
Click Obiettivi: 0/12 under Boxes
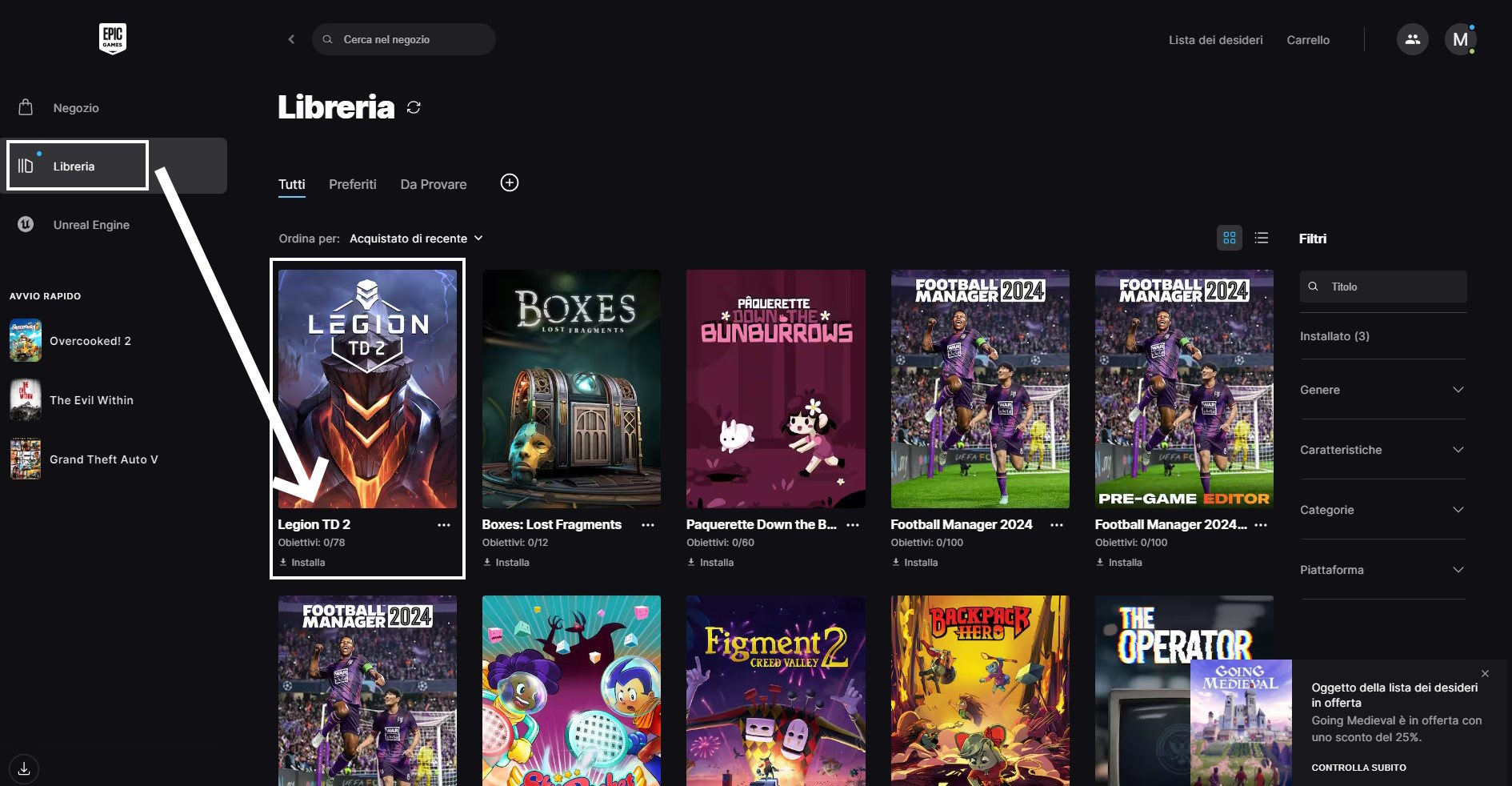(x=515, y=543)
